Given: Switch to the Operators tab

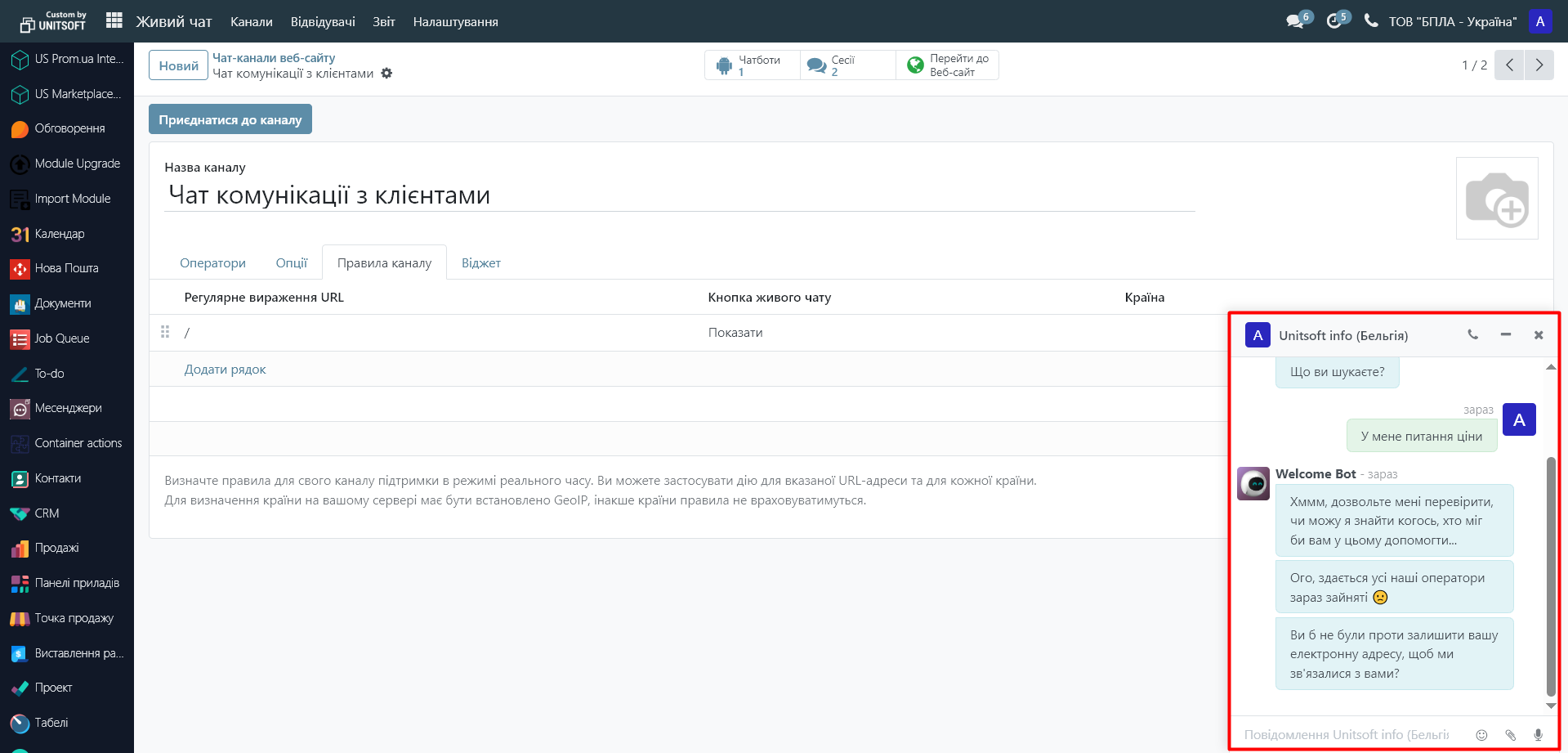Looking at the screenshot, I should click(212, 263).
